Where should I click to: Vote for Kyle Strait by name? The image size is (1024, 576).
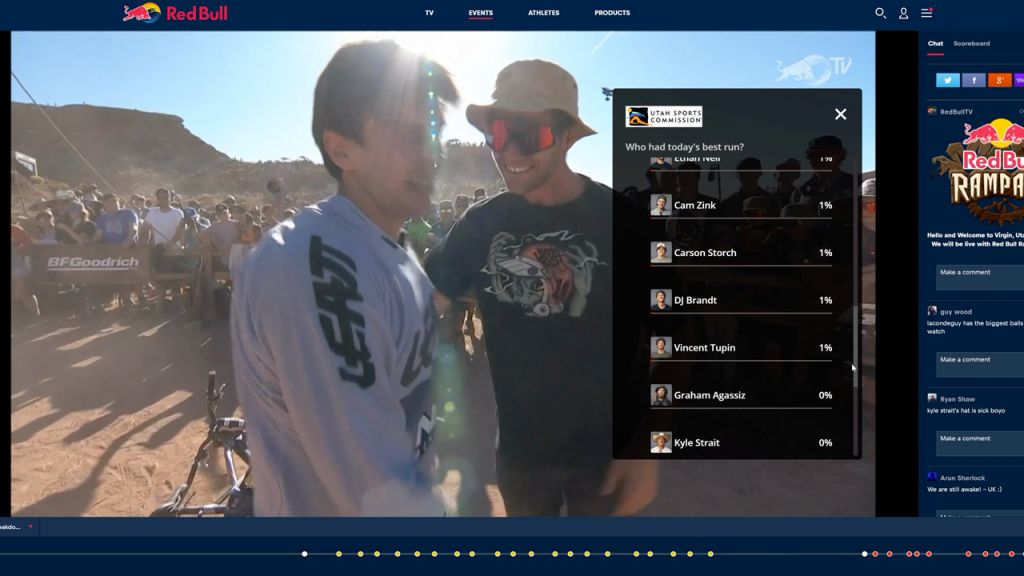pyautogui.click(x=697, y=443)
